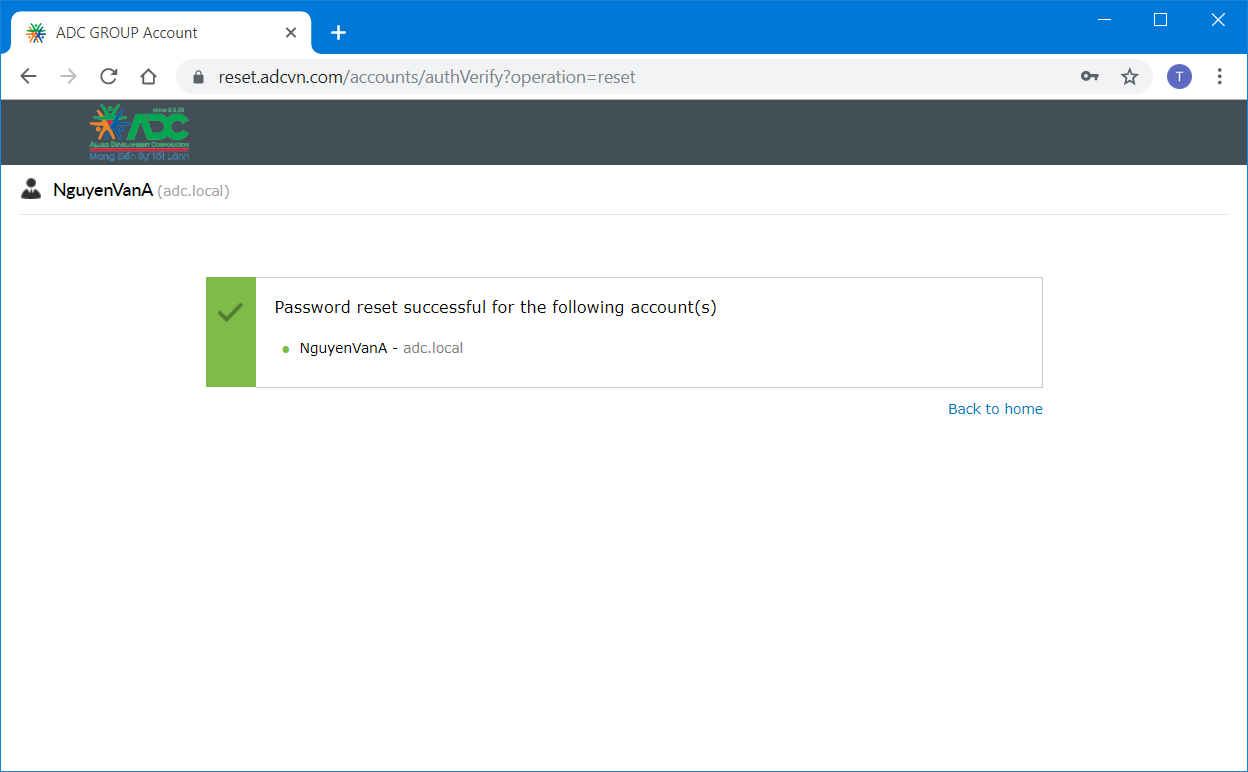Open the Chrome profile avatar T
The image size is (1248, 772).
(1179, 77)
